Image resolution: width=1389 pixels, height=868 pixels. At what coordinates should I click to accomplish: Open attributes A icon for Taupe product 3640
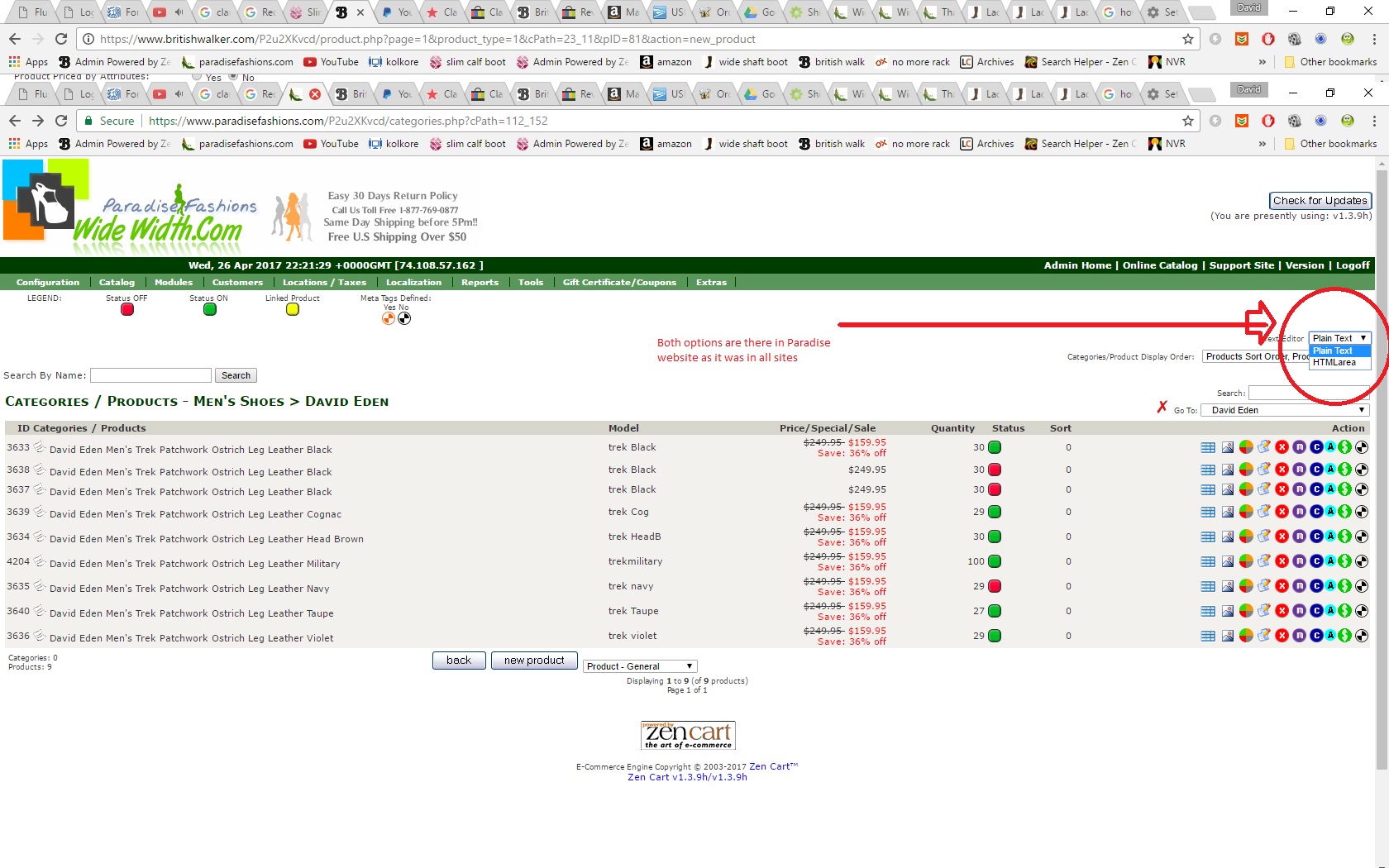pos(1330,611)
